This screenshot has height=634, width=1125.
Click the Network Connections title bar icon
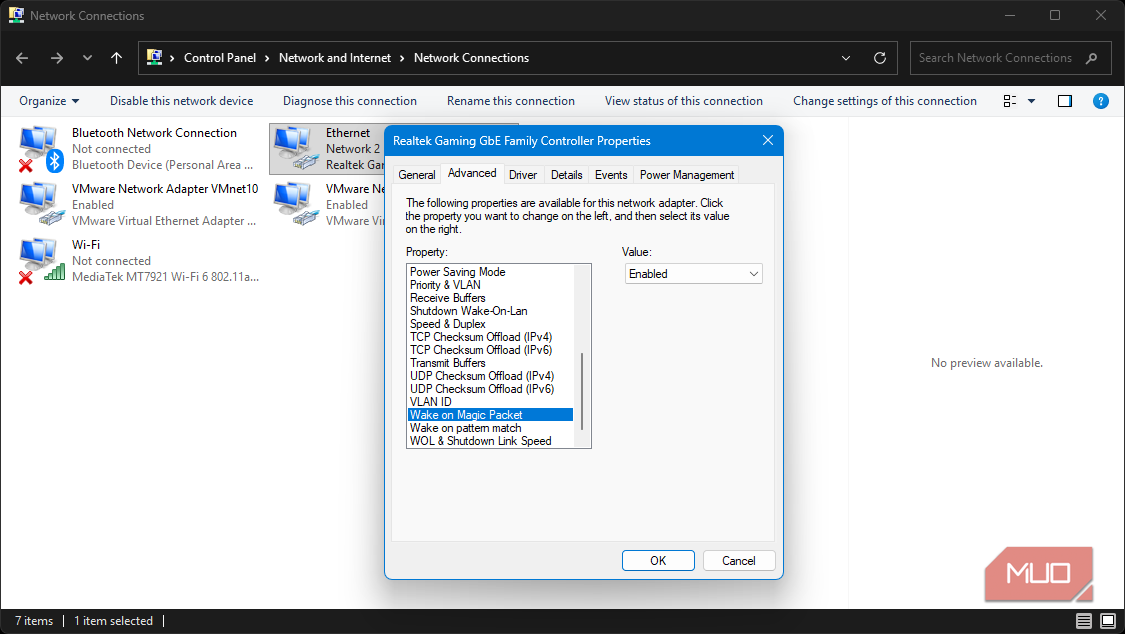16,15
